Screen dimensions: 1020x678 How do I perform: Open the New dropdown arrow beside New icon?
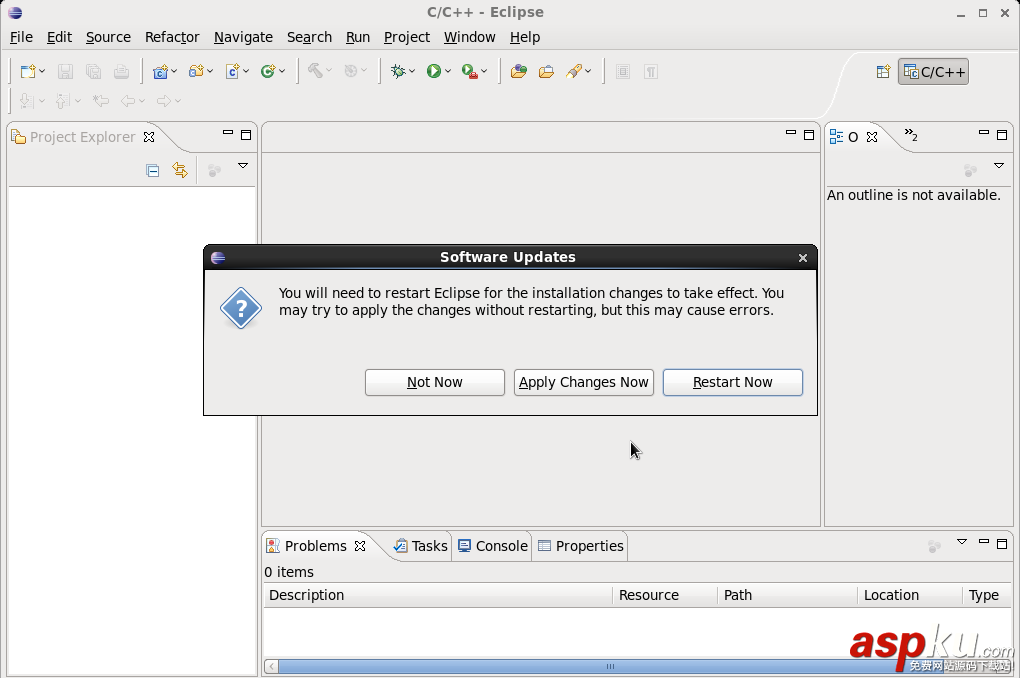click(42, 72)
